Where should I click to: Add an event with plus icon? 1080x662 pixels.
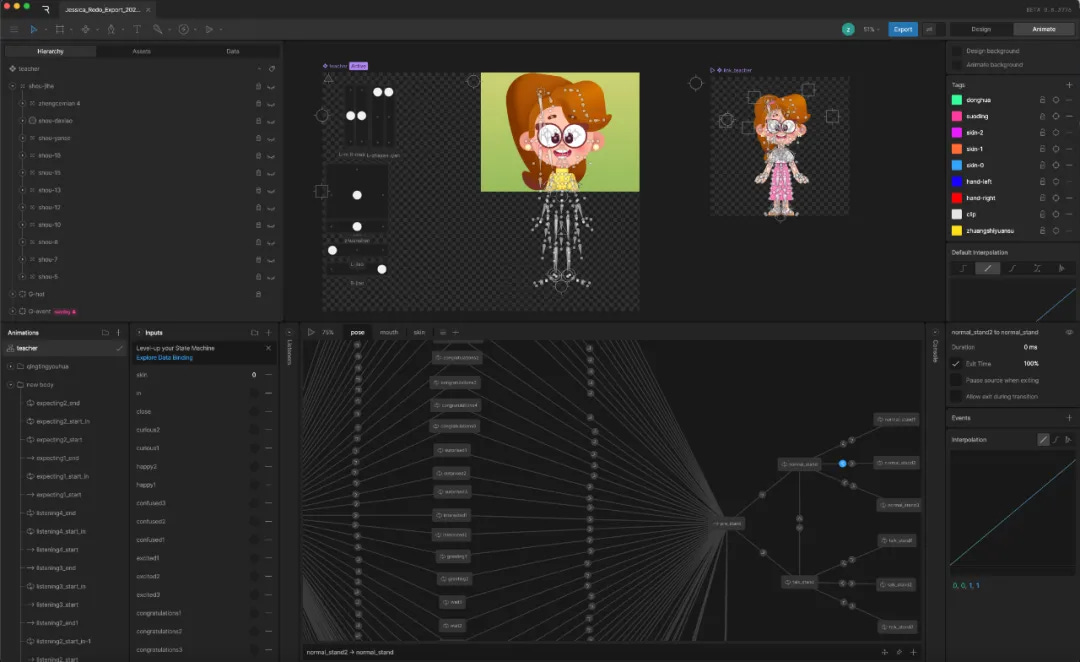tap(1069, 417)
